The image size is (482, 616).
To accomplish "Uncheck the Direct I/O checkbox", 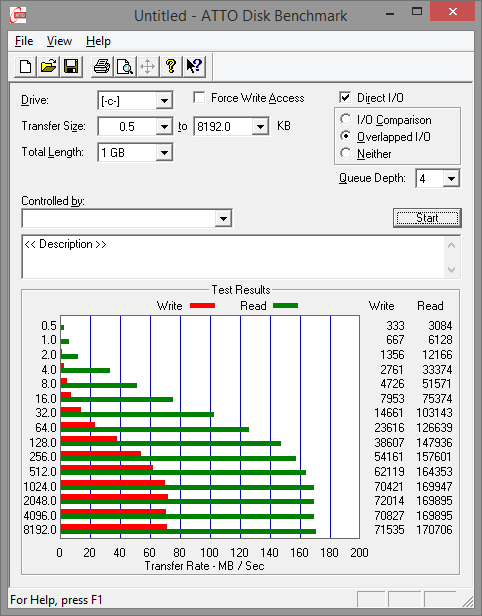I will [345, 97].
